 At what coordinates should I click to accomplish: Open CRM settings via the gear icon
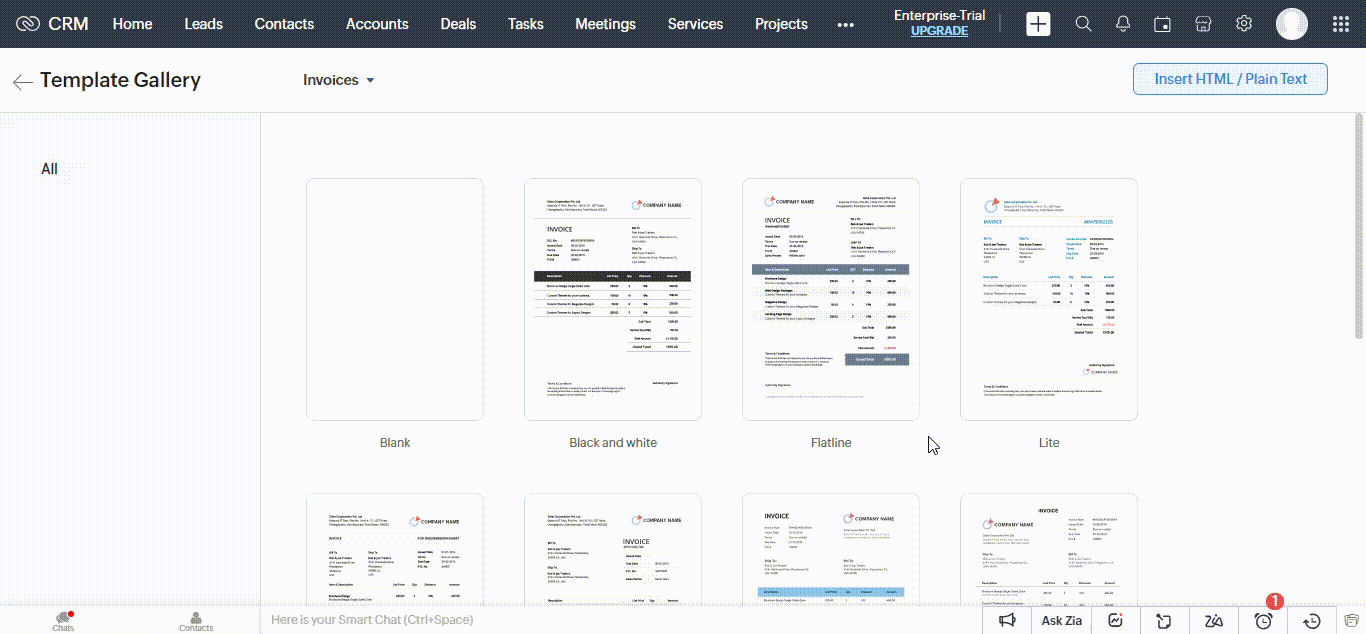click(x=1243, y=23)
